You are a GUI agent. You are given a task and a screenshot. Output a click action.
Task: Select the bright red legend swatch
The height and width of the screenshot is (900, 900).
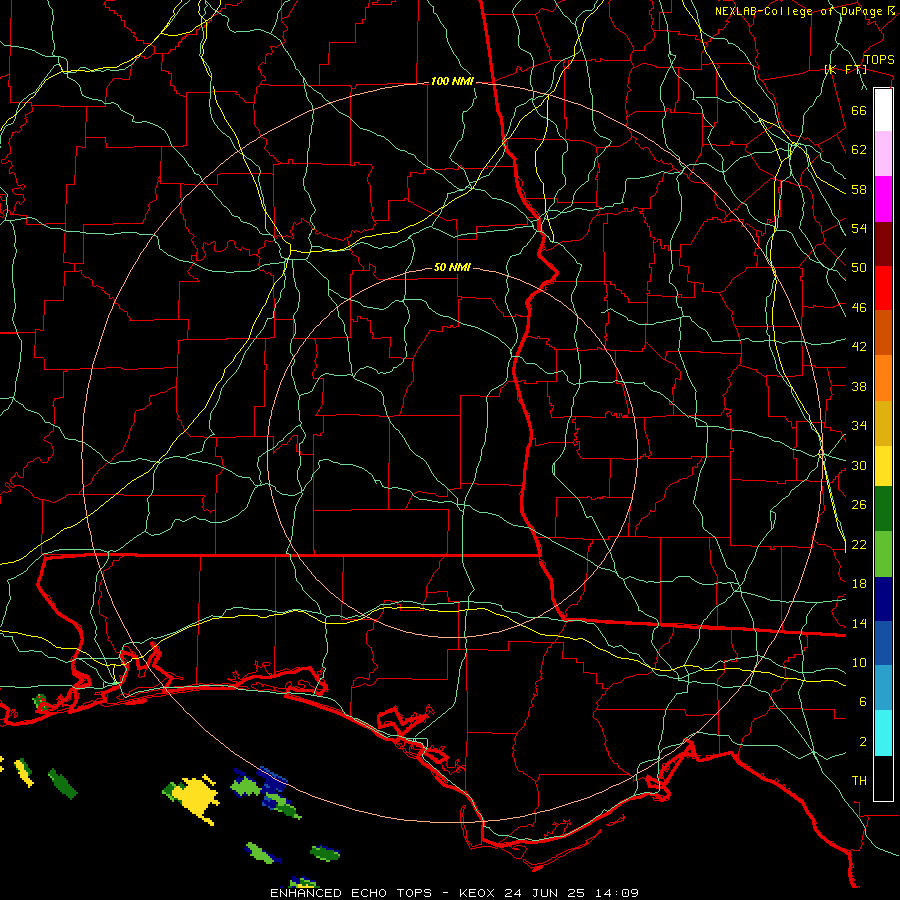[883, 288]
